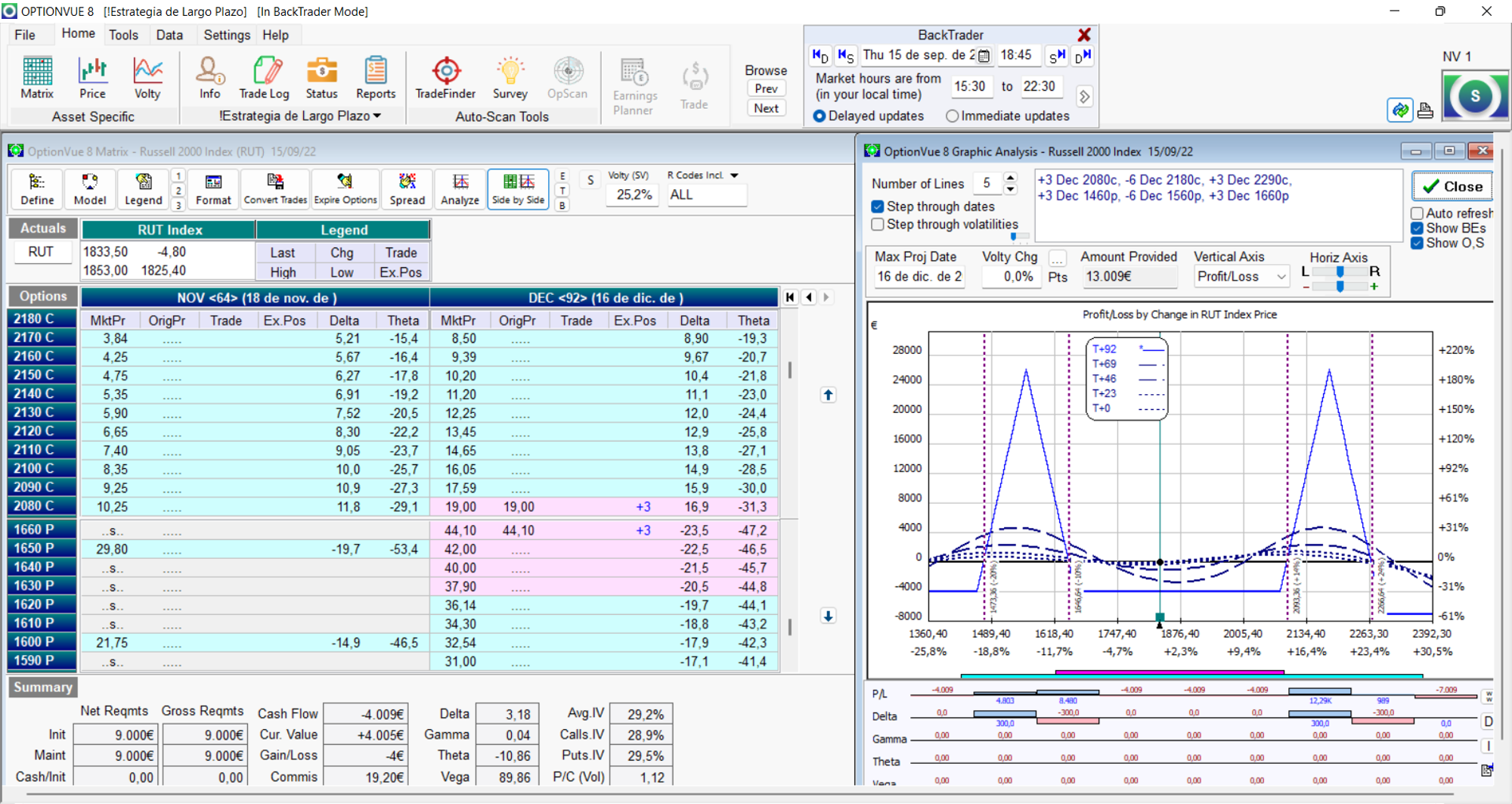Select Immediate updates radio button
The height and width of the screenshot is (804, 1512).
pyautogui.click(x=952, y=116)
